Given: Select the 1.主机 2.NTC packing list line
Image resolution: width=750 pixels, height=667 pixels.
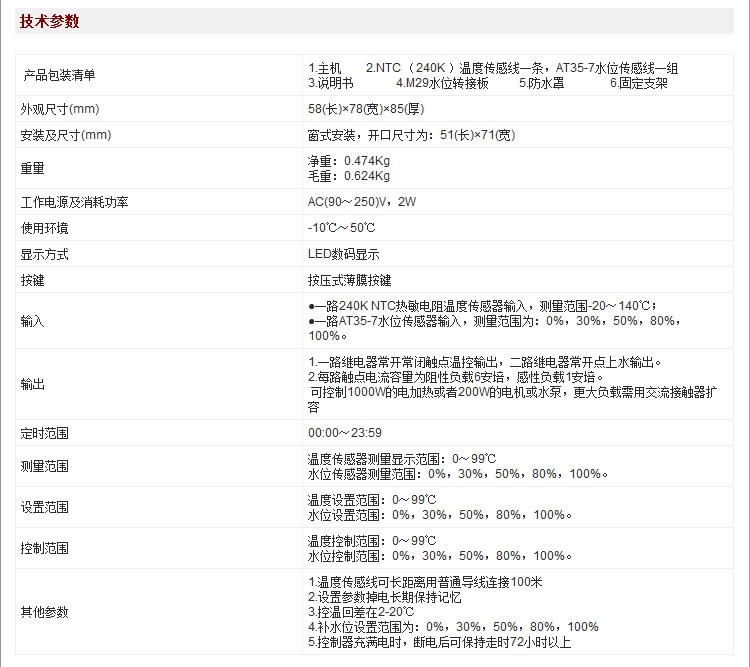Looking at the screenshot, I should coord(493,68).
